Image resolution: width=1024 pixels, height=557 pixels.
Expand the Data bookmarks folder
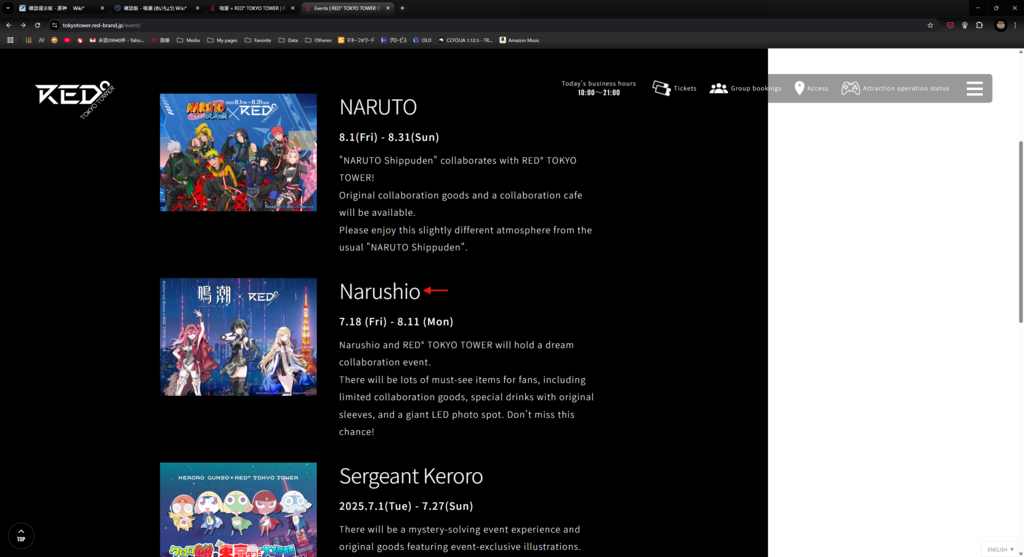click(x=288, y=40)
